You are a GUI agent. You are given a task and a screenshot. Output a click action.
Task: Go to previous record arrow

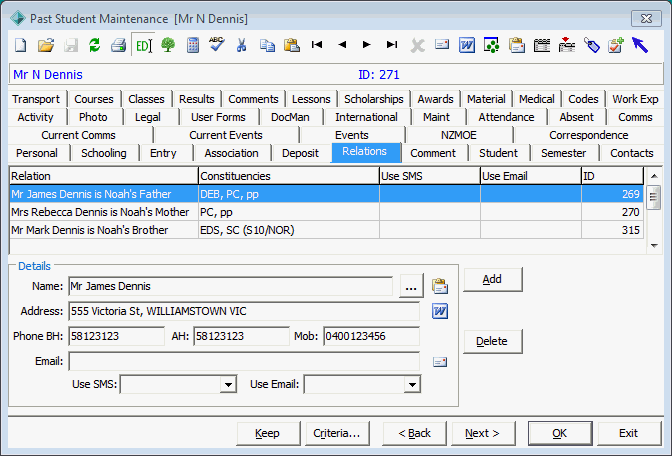pyautogui.click(x=342, y=45)
